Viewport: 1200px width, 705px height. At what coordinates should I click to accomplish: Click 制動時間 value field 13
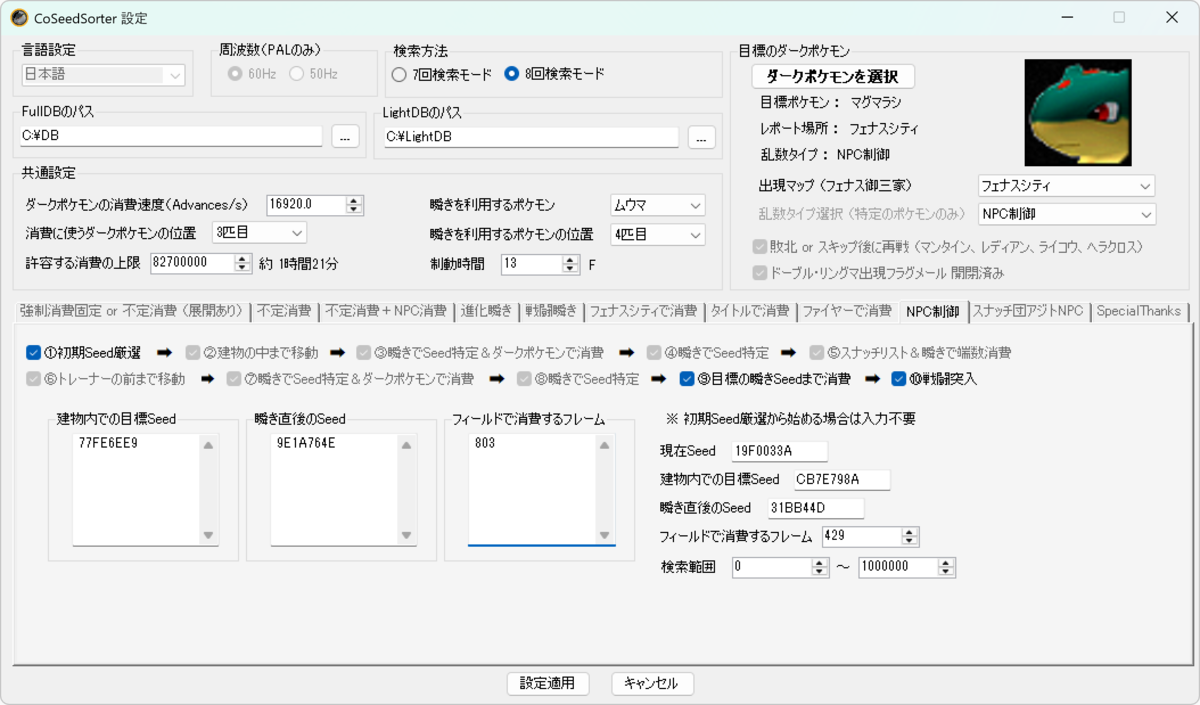tap(532, 264)
